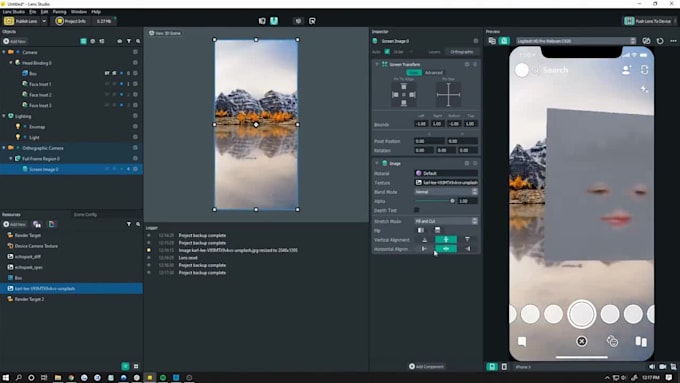Set horizontal alignment to center

tap(446, 249)
